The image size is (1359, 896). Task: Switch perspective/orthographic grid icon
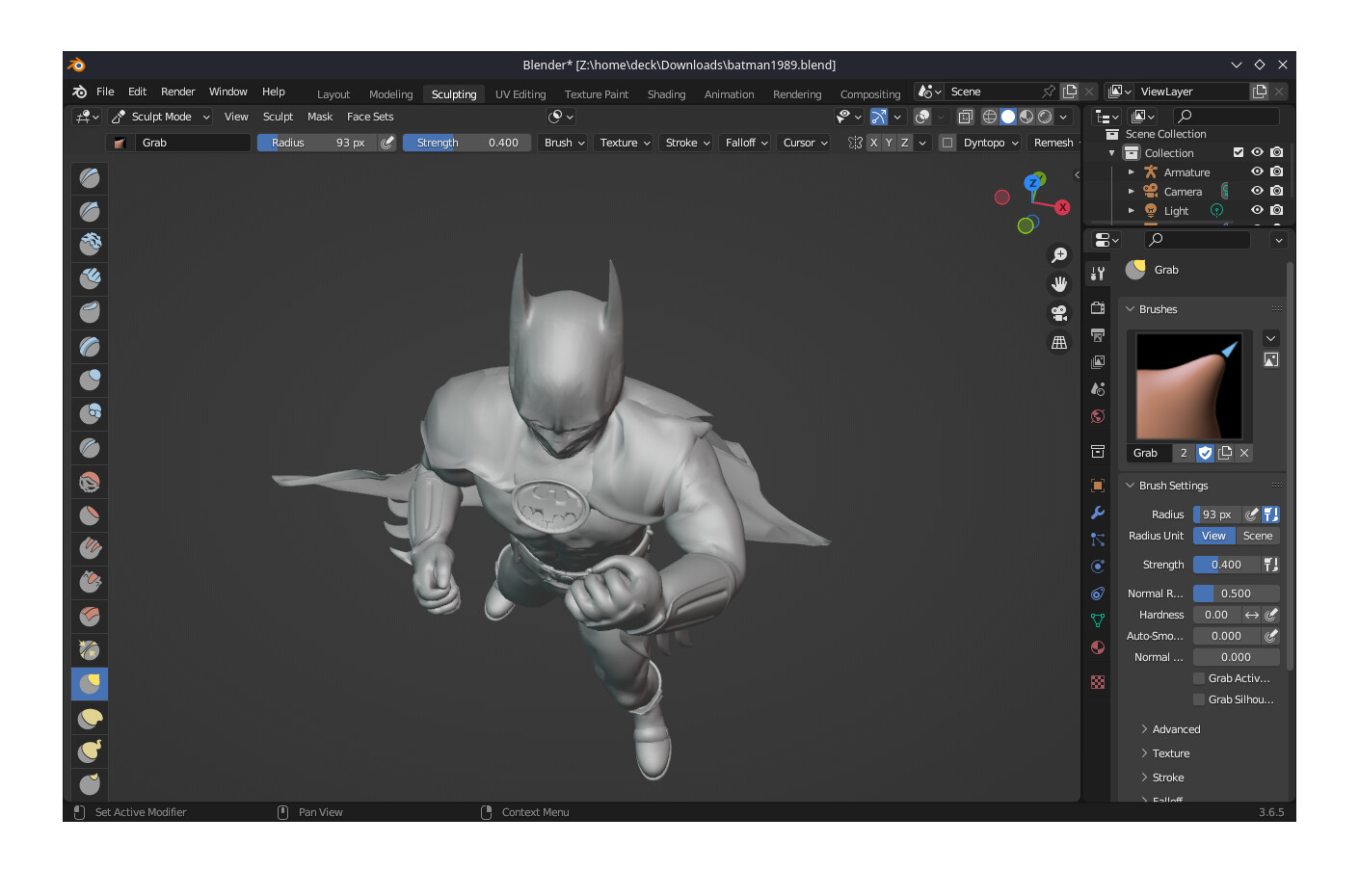1059,342
